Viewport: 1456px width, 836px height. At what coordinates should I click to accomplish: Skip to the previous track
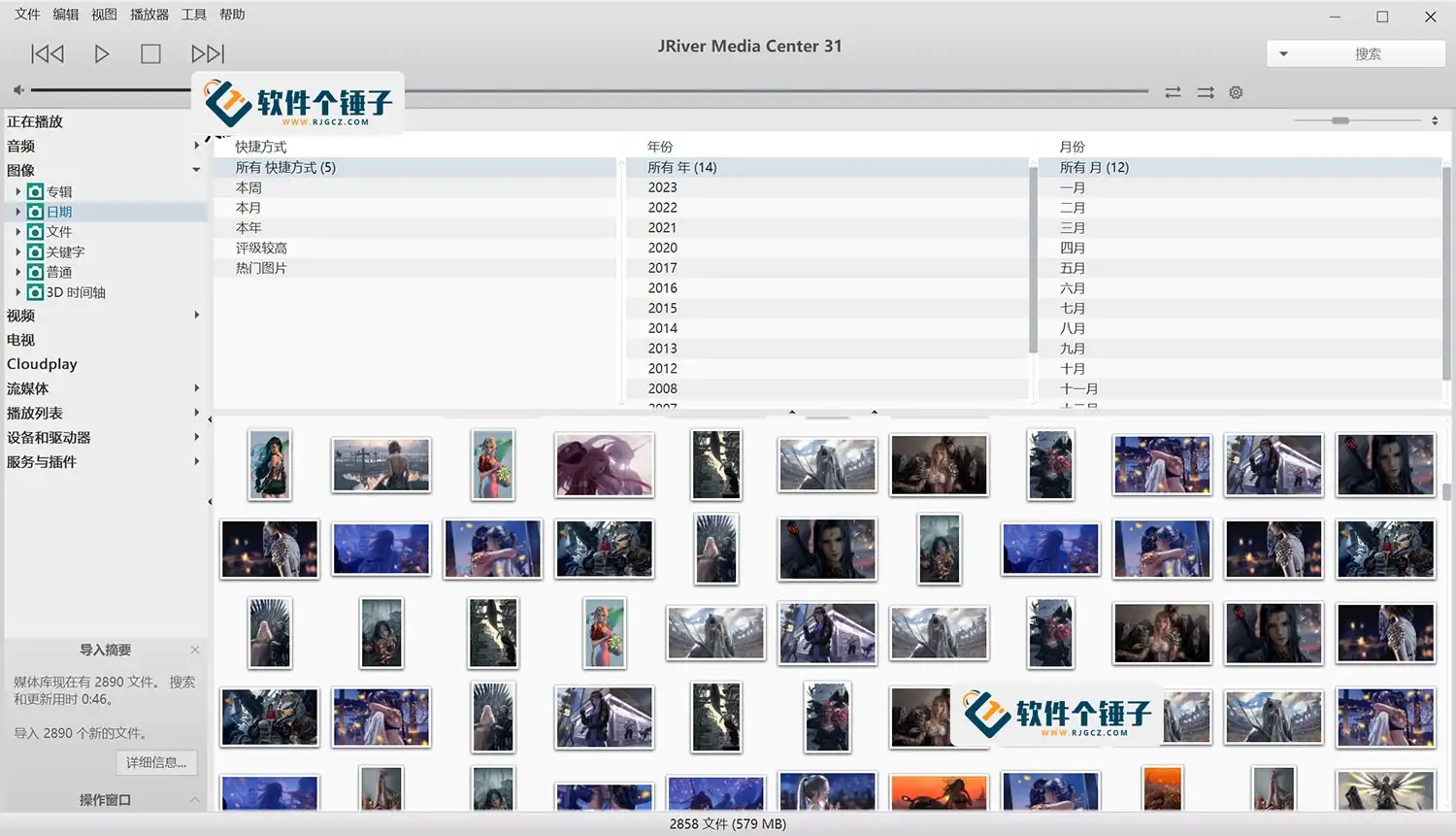[48, 53]
